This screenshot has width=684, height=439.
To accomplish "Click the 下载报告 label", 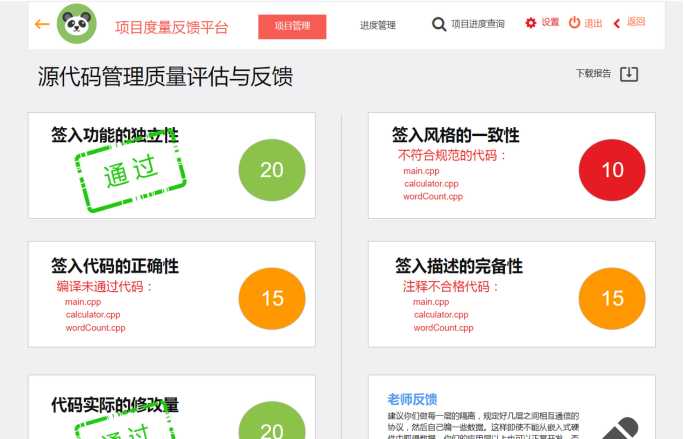I will pos(593,73).
